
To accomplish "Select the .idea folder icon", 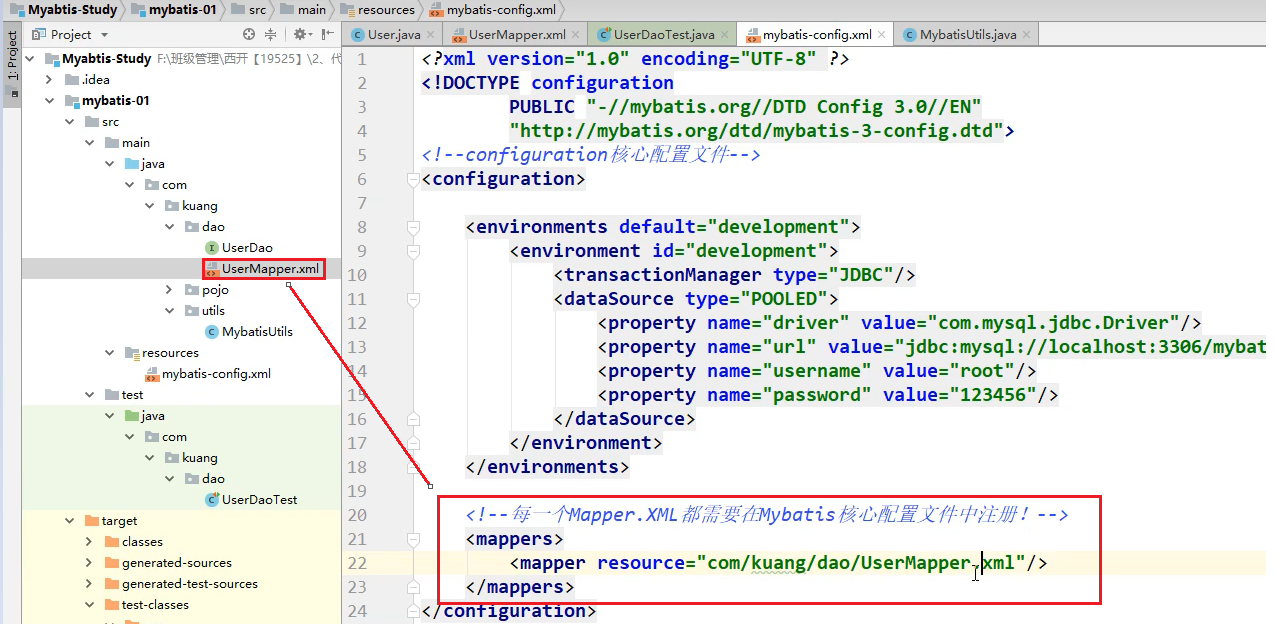I will click(x=71, y=80).
